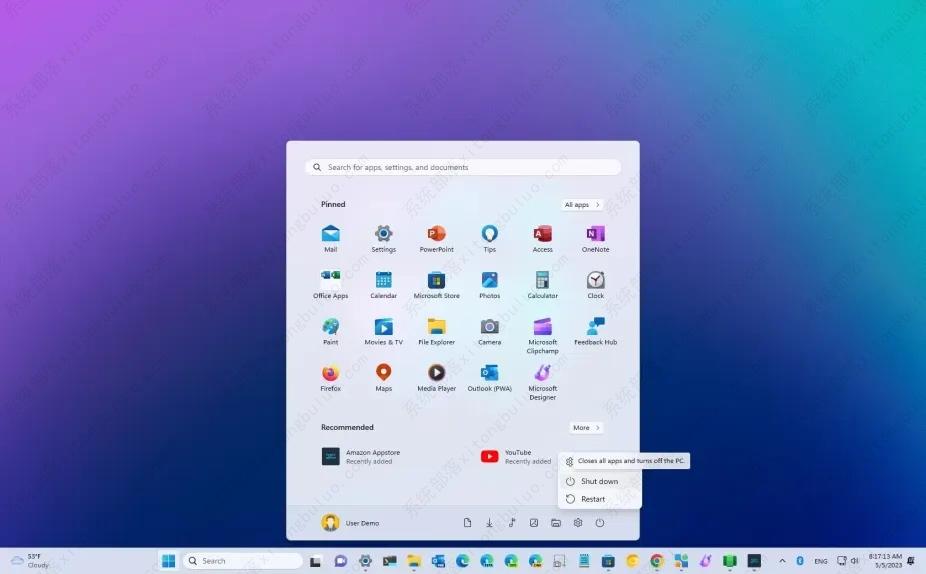The height and width of the screenshot is (574, 926).
Task: Open recommended YouTube item
Action: click(x=515, y=456)
